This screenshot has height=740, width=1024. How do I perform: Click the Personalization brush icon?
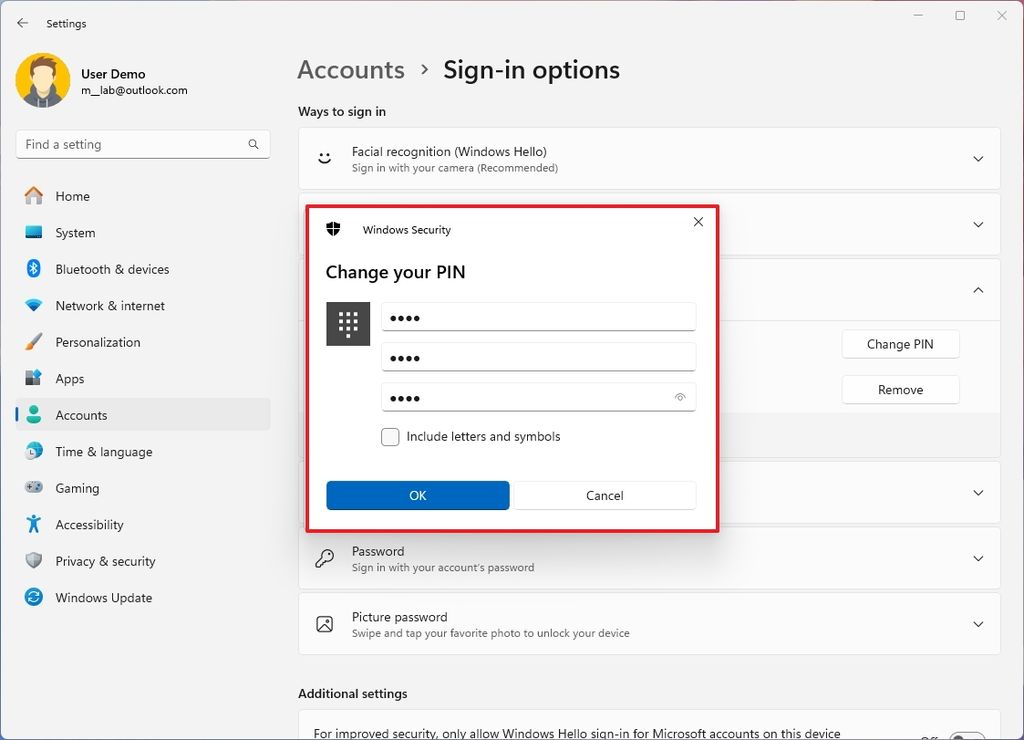coord(33,342)
